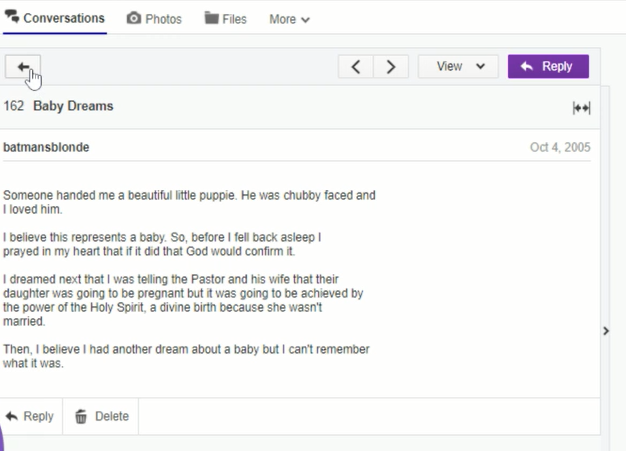Viewport: 626px width, 451px height.
Task: Click the purple Reply button
Action: [x=548, y=66]
